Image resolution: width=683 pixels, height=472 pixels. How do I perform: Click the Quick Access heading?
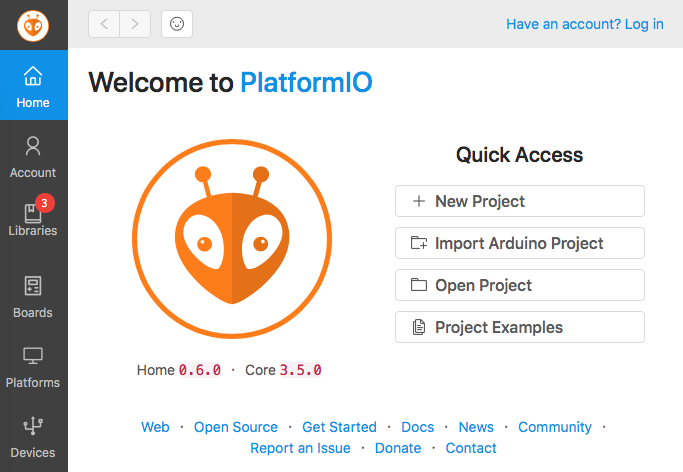click(520, 155)
